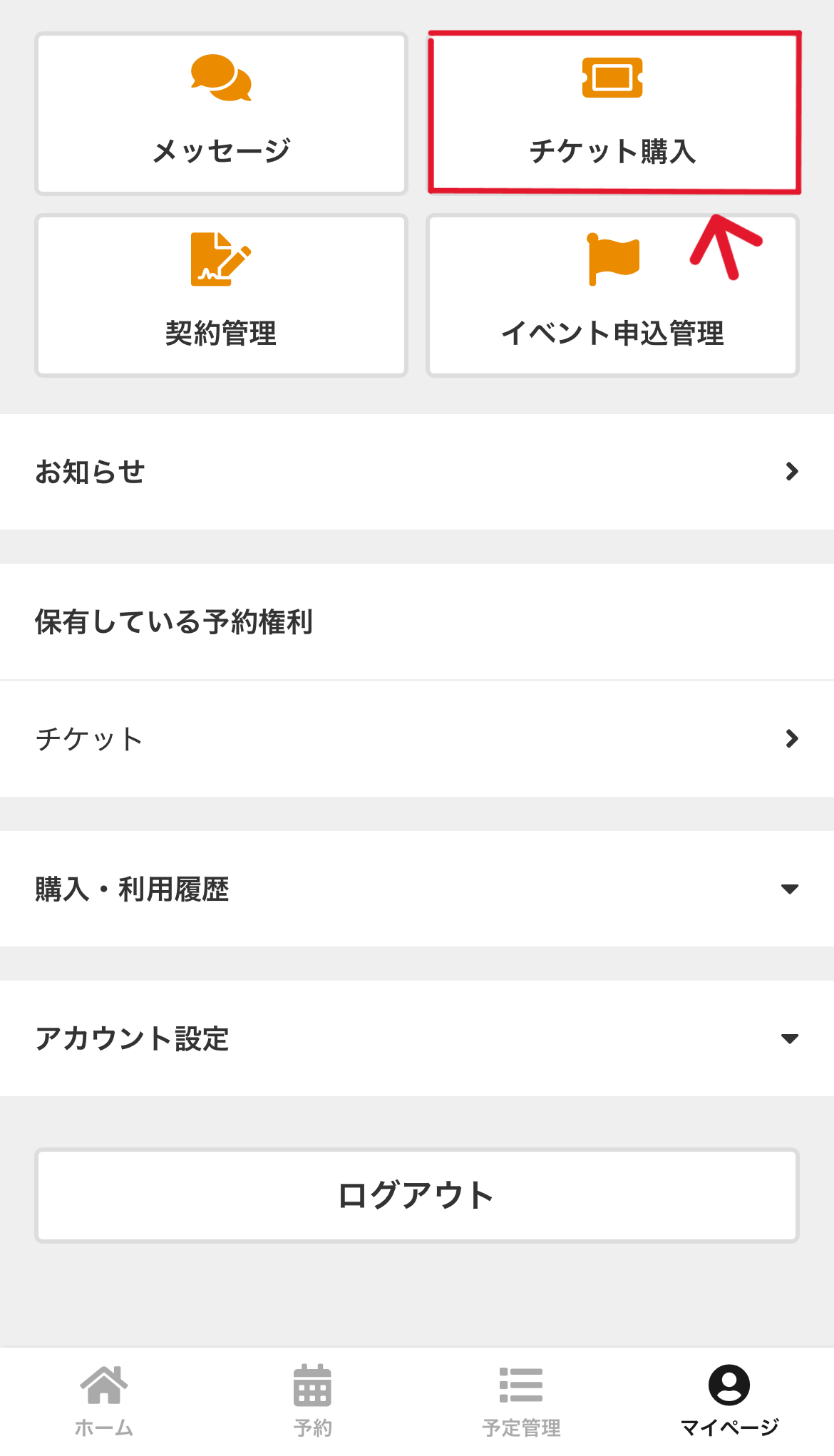Tap the Messages speech bubble icon
The image size is (834, 1456).
tap(221, 77)
